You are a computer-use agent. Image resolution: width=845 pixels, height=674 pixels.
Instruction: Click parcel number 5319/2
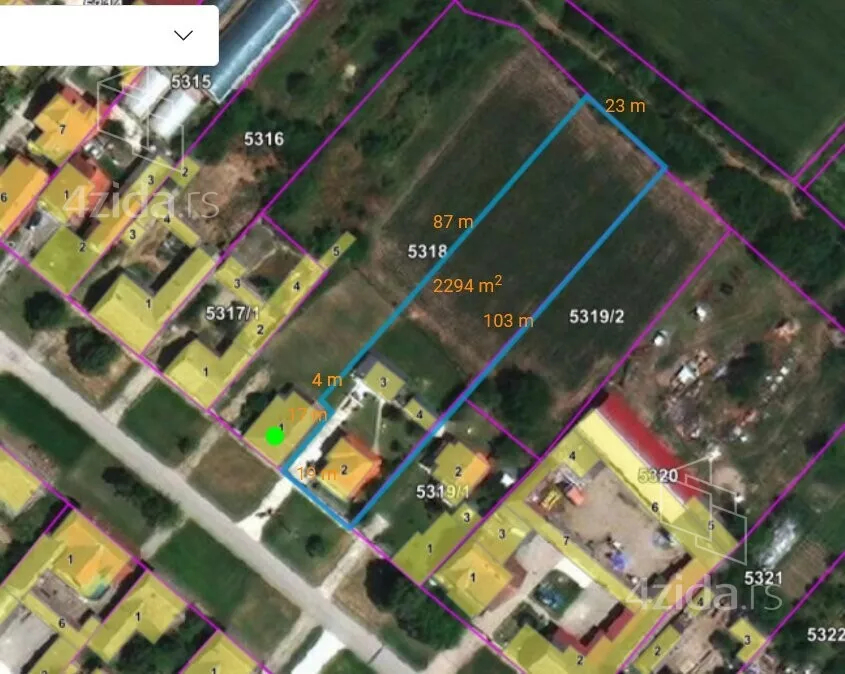(596, 317)
